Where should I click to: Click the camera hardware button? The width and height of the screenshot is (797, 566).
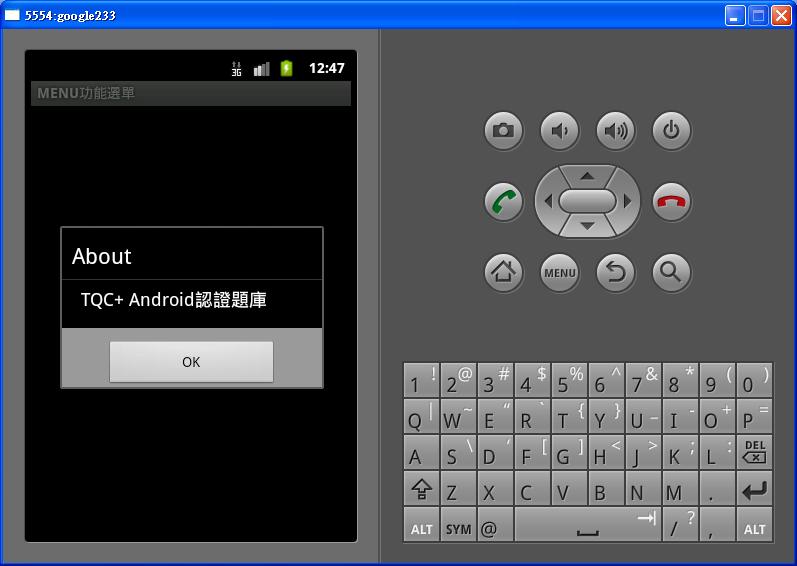[503, 130]
